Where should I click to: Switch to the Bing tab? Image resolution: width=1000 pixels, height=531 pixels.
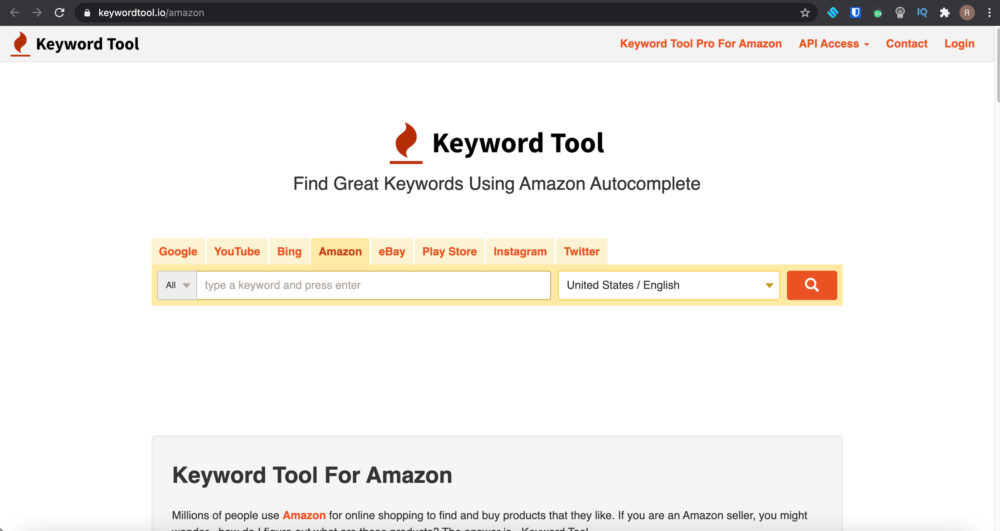point(289,251)
